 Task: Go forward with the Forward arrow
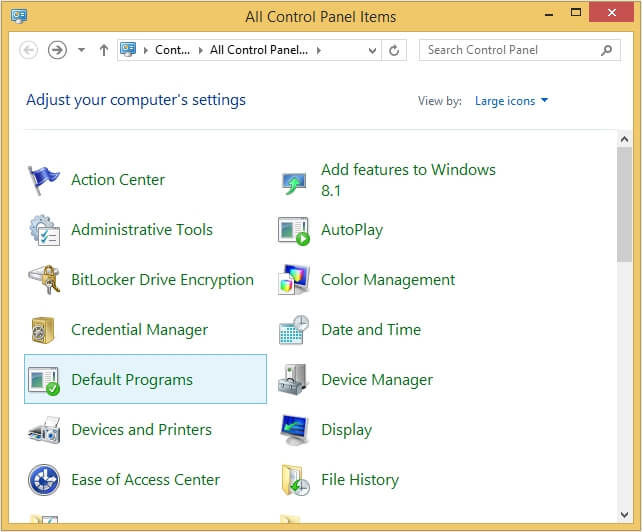(x=57, y=50)
